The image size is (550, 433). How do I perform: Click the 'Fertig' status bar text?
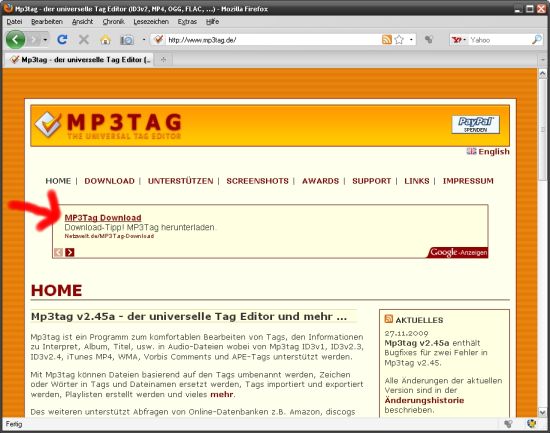click(x=14, y=424)
